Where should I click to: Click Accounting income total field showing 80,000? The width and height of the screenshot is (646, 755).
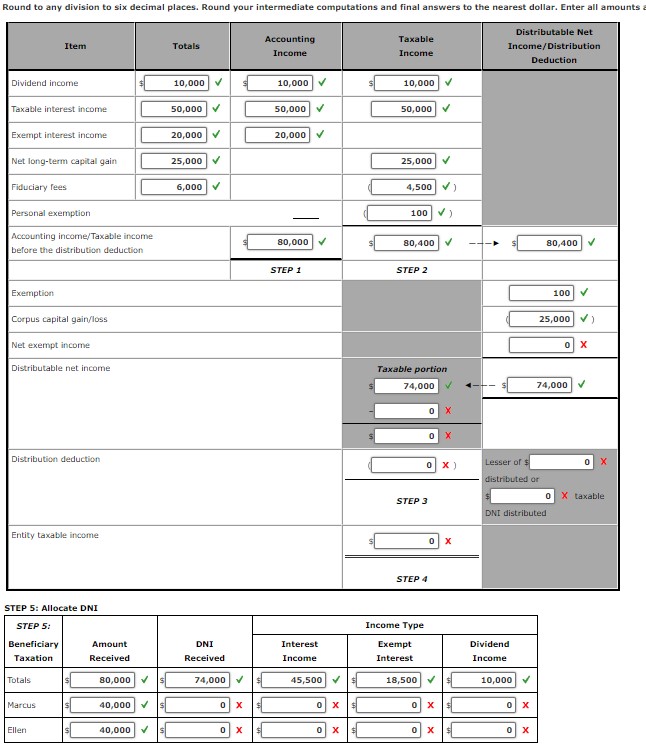280,242
